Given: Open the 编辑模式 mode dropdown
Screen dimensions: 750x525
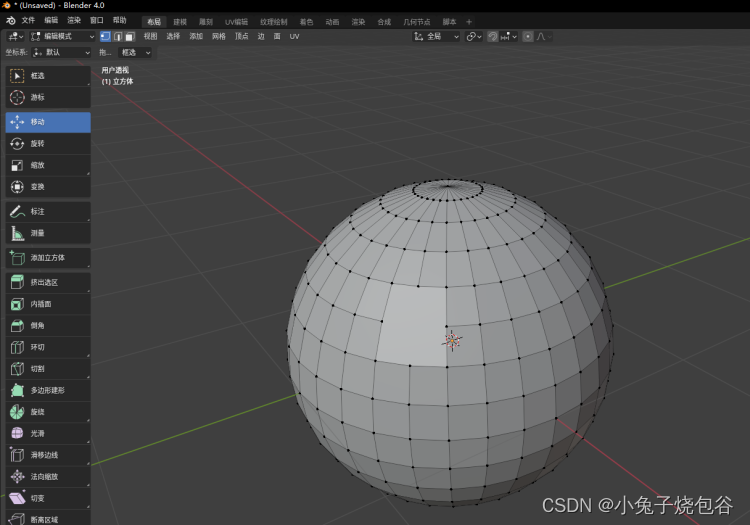Looking at the screenshot, I should 62,36.
